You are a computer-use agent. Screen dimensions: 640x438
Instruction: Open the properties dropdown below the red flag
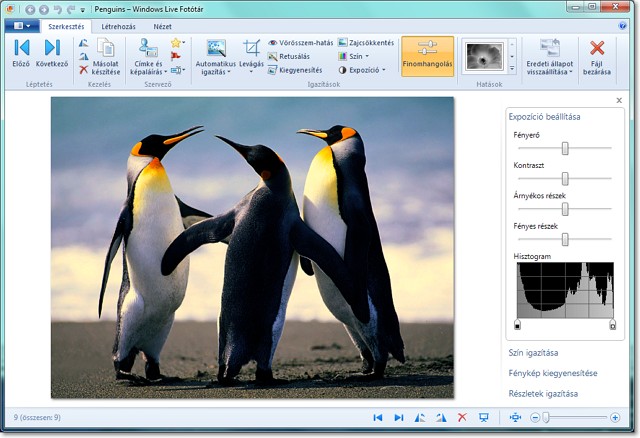coord(178,70)
